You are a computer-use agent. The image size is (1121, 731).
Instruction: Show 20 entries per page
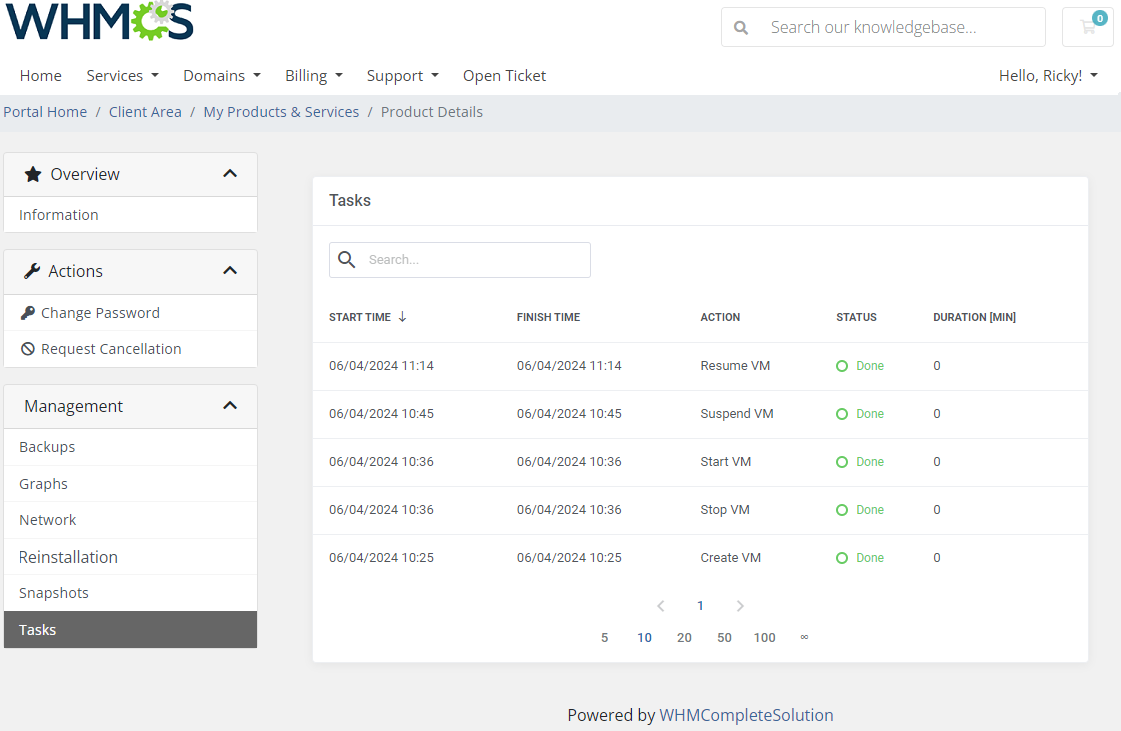point(684,637)
